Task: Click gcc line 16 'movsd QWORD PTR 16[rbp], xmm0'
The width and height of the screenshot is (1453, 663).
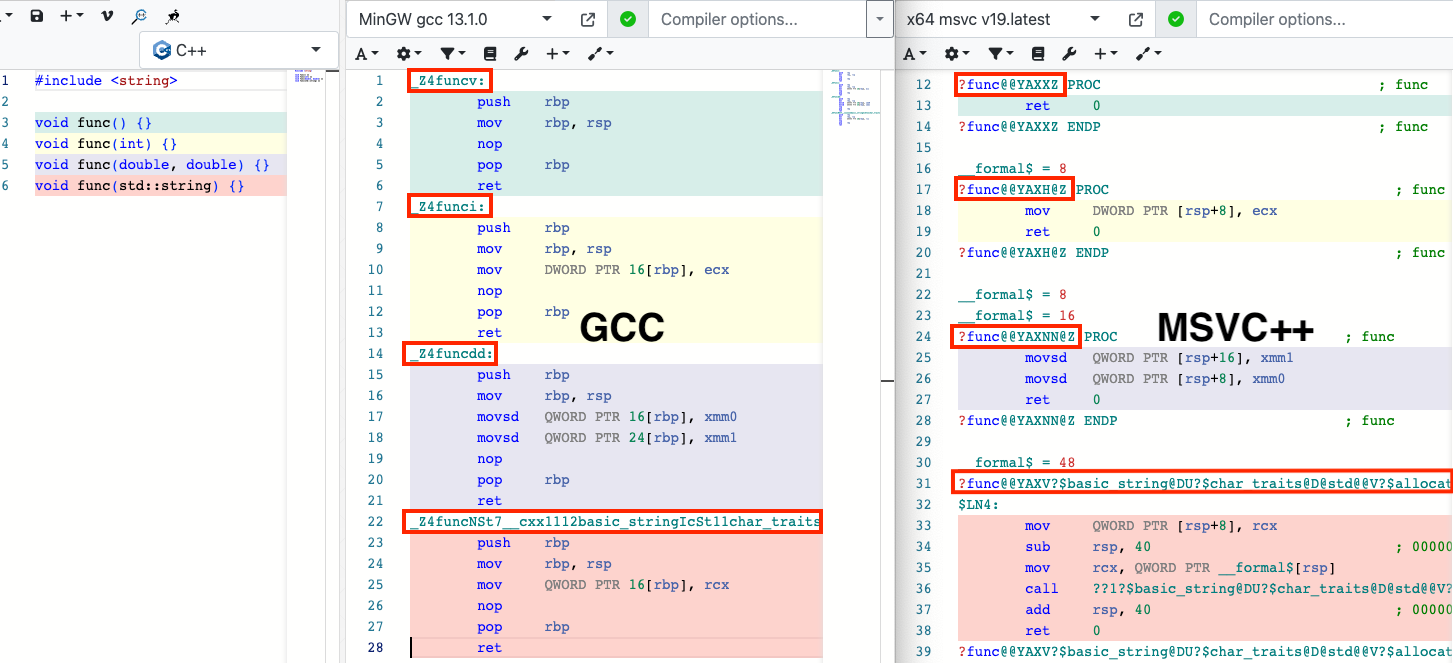Action: click(607, 417)
